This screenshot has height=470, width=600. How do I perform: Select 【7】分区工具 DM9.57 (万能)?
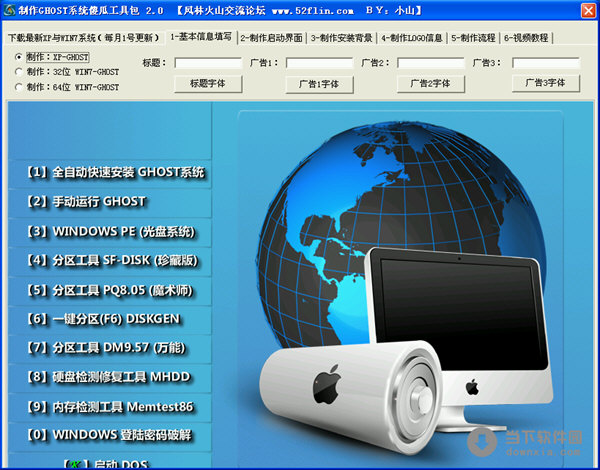(x=109, y=348)
